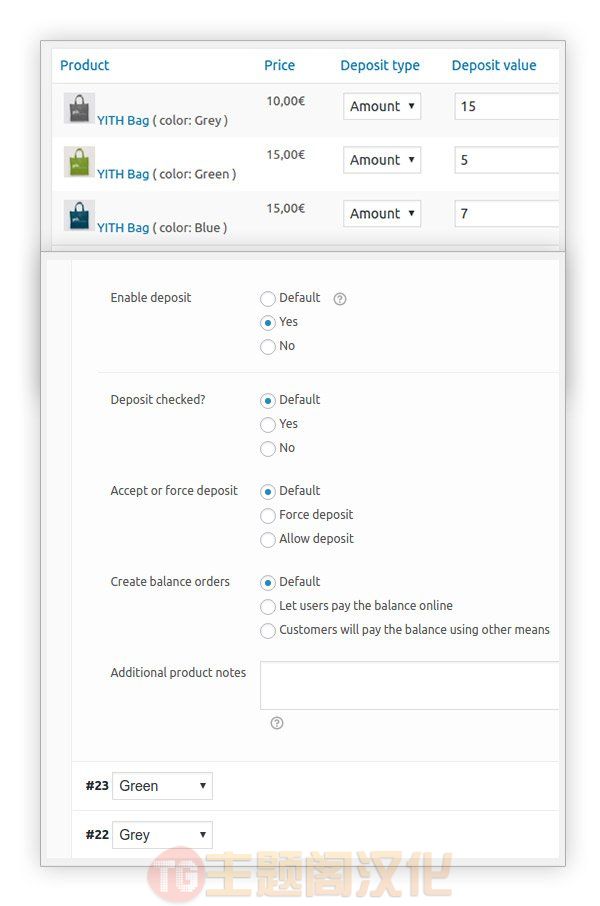Click the green YITH Bag thumbnail
The width and height of the screenshot is (600, 906).
pyautogui.click(x=79, y=162)
